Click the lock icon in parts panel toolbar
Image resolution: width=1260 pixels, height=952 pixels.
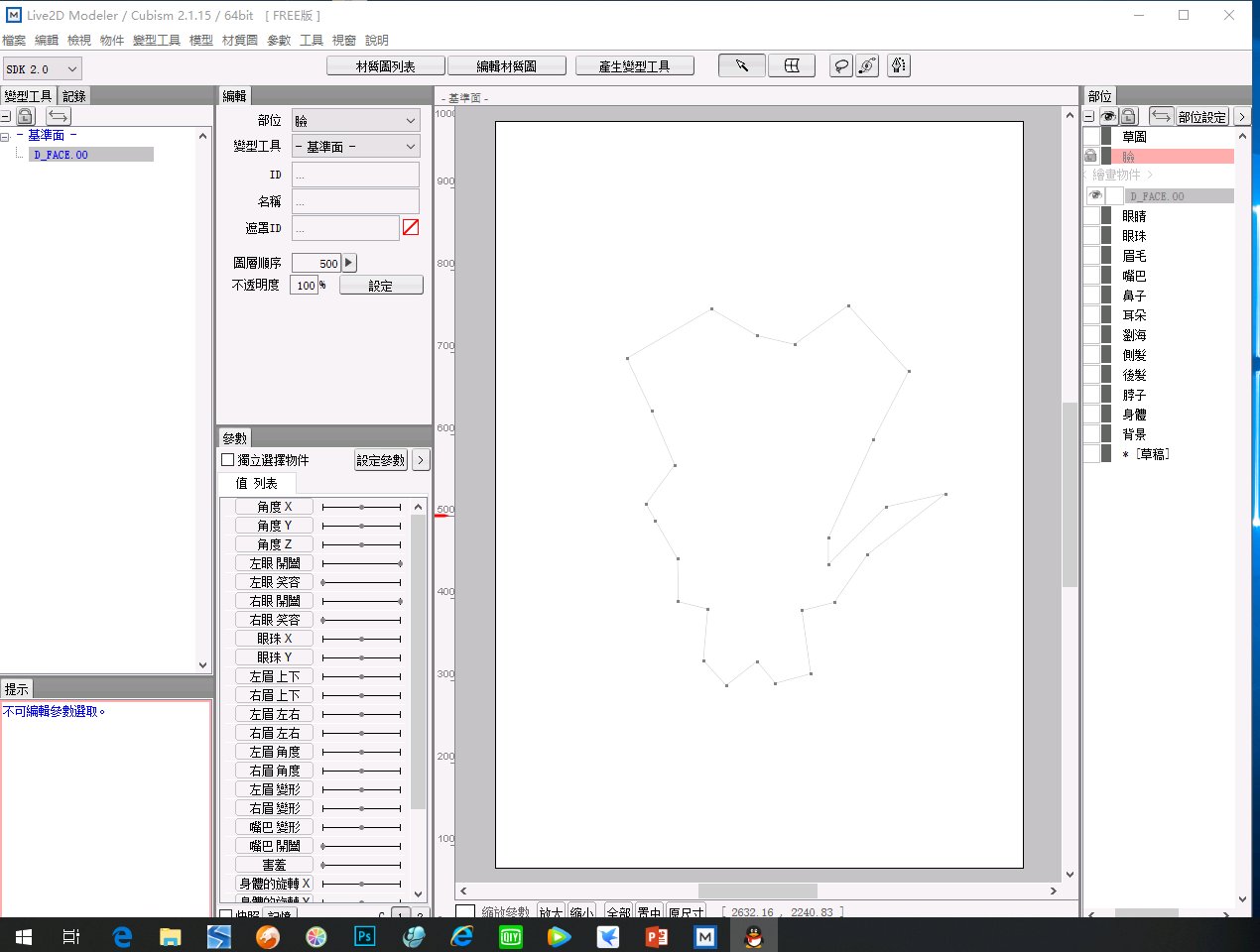coord(1129,116)
